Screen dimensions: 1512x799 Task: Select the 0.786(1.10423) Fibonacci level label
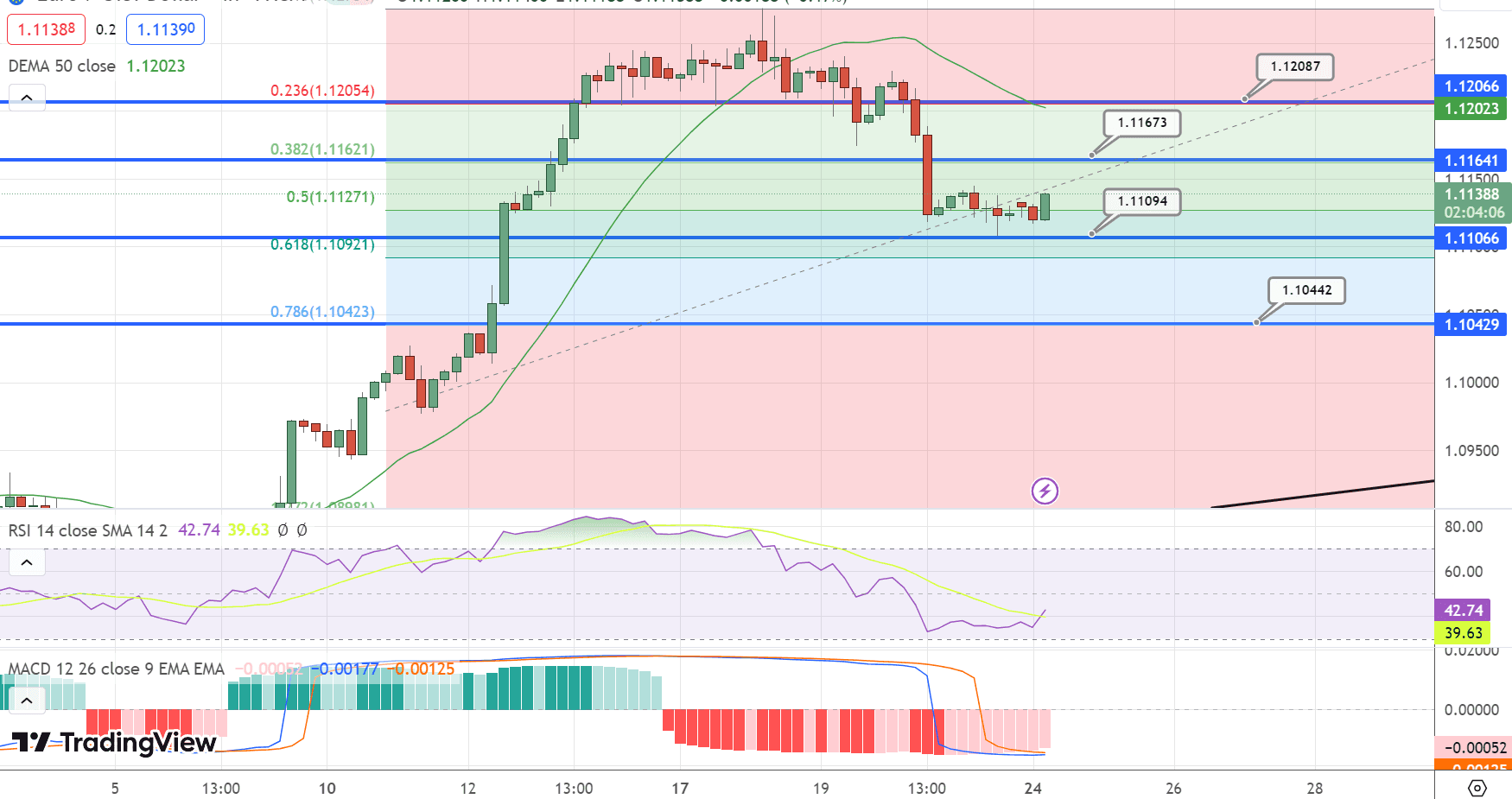tap(322, 312)
